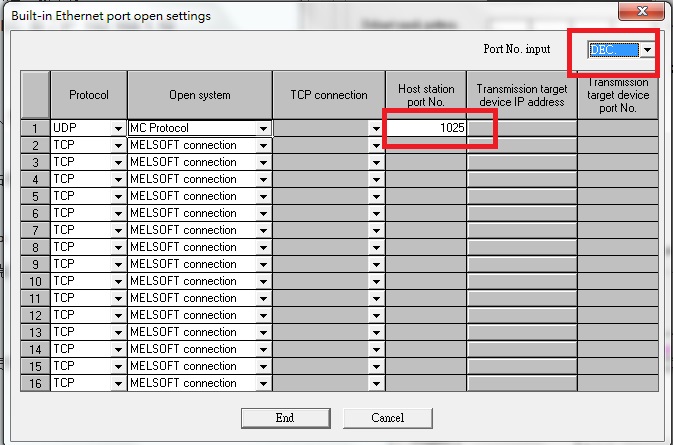Screen dimensions: 673x445
Task: Expand MC Protocol open system dropdown
Action: tap(263, 129)
